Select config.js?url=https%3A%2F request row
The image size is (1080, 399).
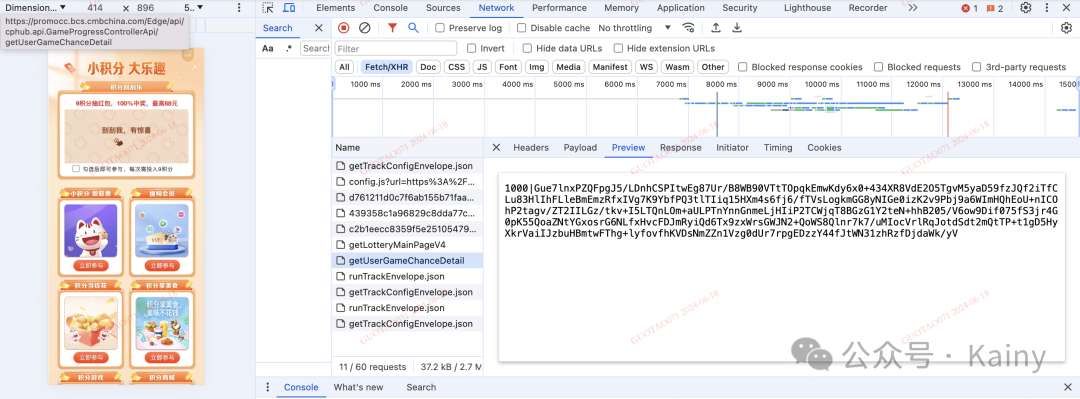click(x=407, y=182)
